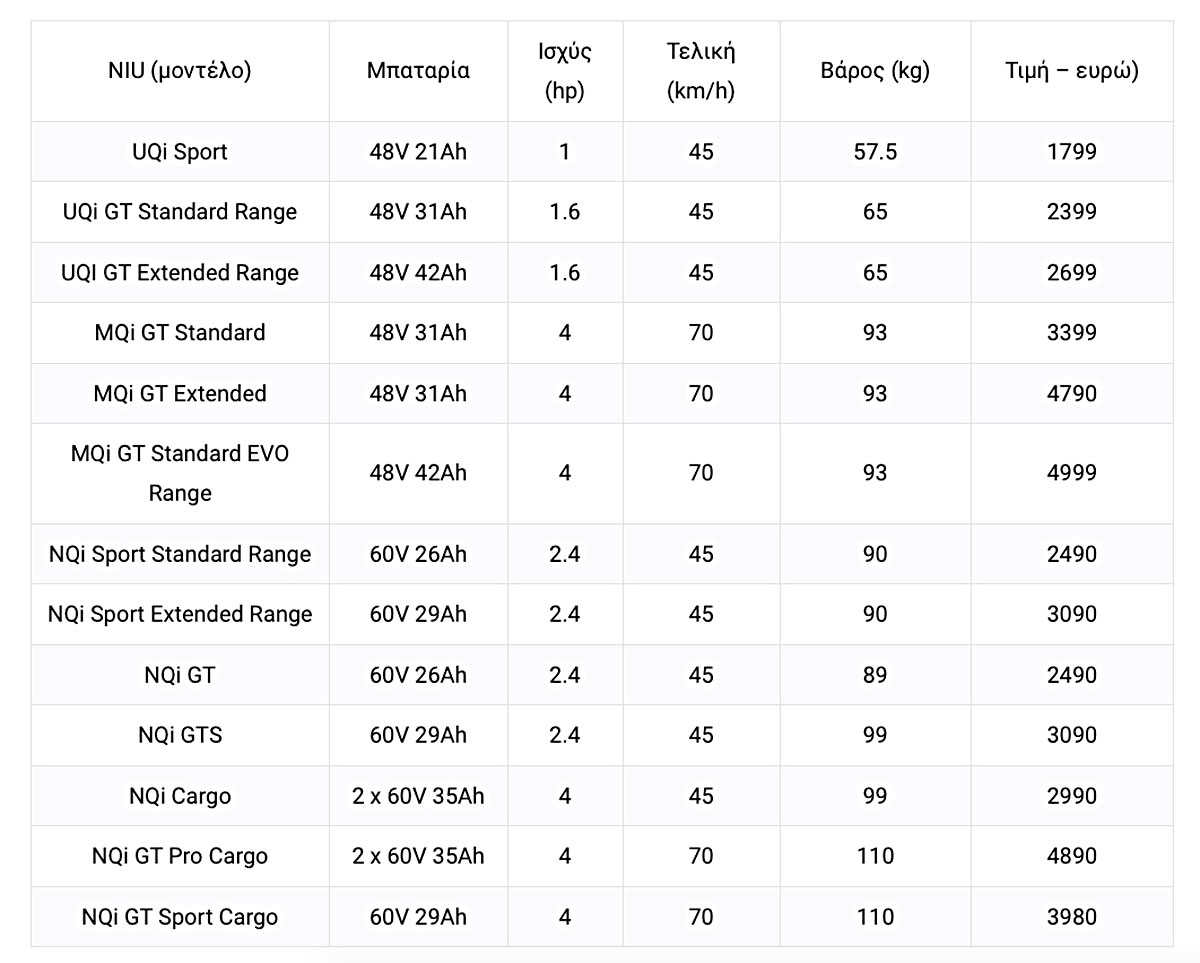Click NQi Sport Standard Range model name
This screenshot has height=963, width=1200.
click(x=180, y=554)
